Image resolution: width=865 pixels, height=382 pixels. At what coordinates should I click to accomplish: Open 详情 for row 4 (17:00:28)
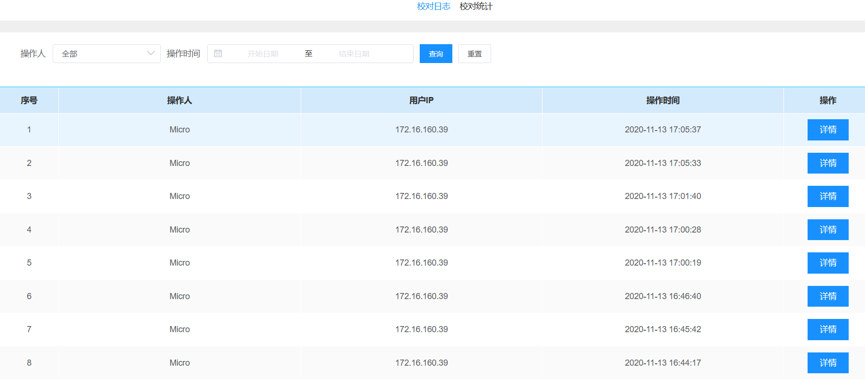tap(827, 230)
